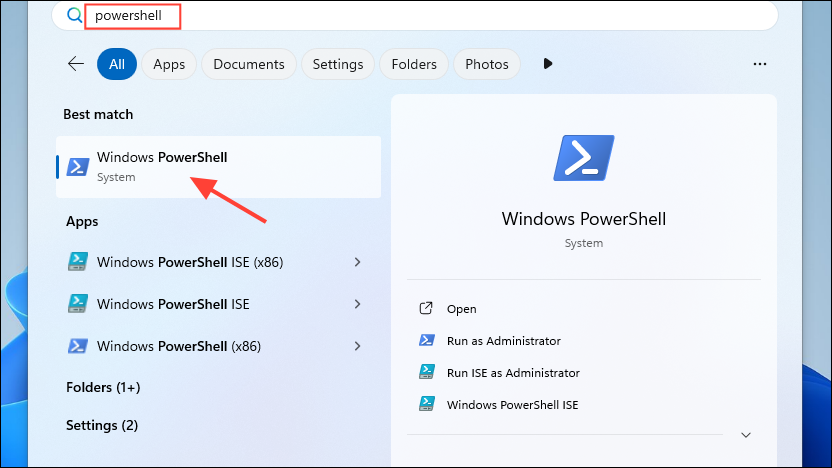Image resolution: width=832 pixels, height=468 pixels.
Task: Open the Settings (2) section
Action: click(102, 426)
